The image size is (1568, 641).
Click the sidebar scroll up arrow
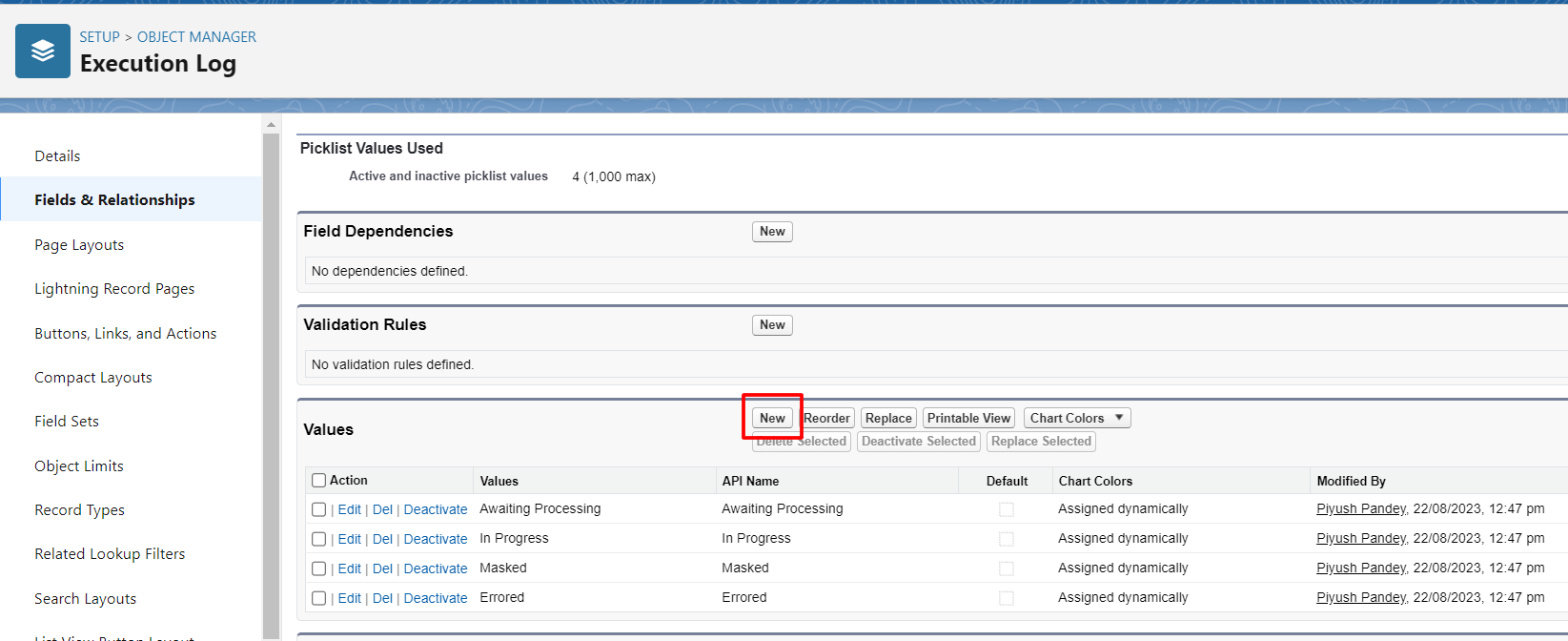pos(271,125)
